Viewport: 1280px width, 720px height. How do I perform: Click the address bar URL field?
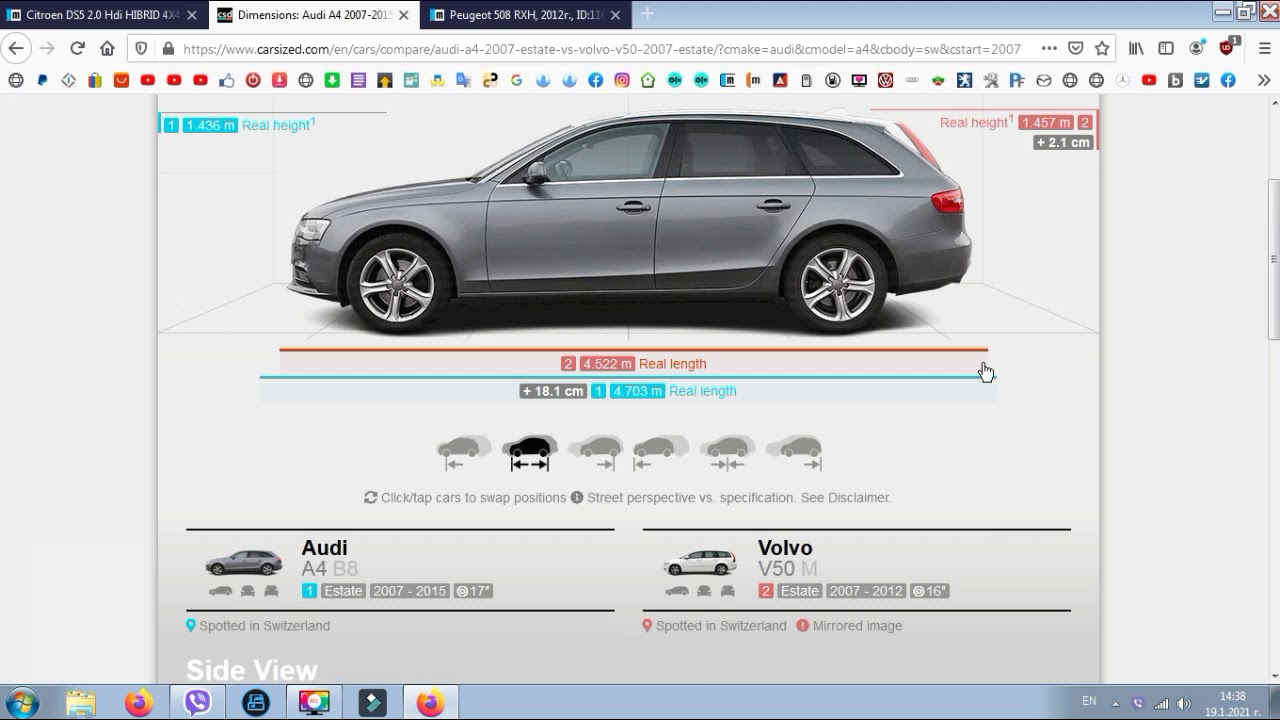pos(602,48)
